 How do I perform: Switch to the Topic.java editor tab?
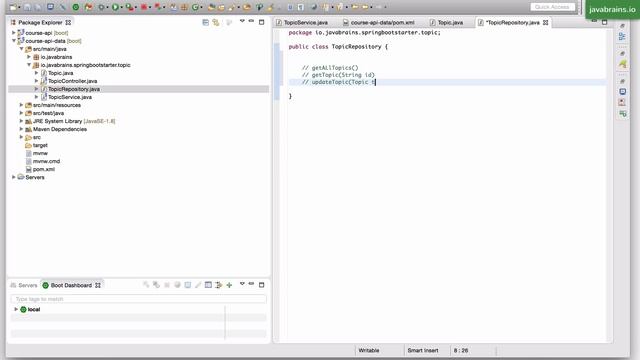pyautogui.click(x=450, y=22)
